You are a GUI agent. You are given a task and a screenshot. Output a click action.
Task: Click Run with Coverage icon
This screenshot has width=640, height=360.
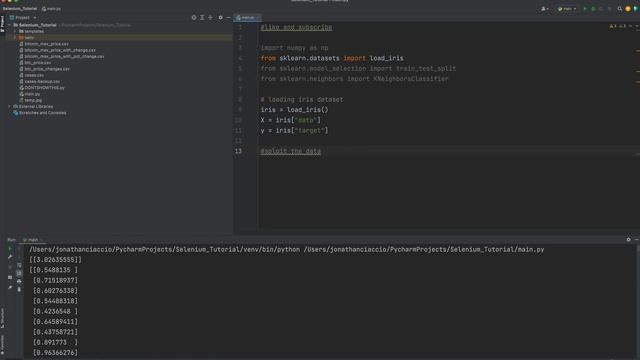601,9
